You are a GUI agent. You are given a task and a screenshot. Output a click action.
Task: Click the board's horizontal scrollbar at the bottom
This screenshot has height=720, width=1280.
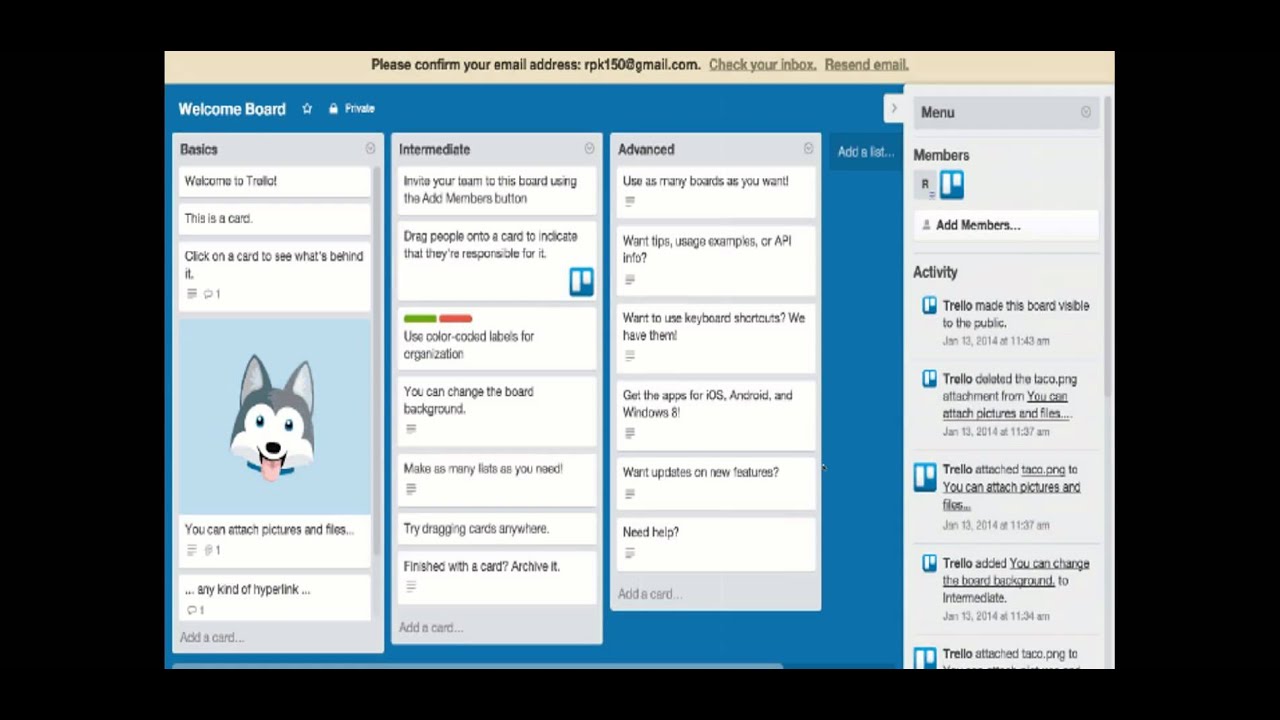pyautogui.click(x=478, y=665)
